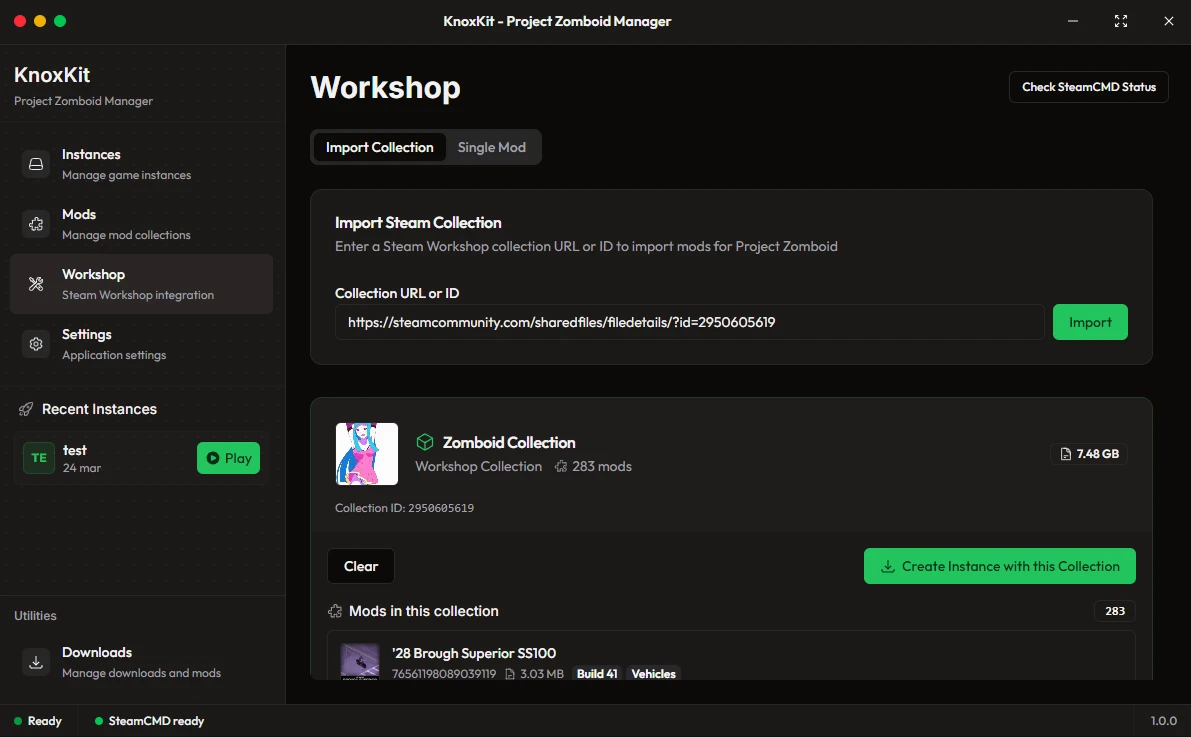Click the 3.03 MB file size
Image resolution: width=1191 pixels, height=737 pixels.
[542, 674]
